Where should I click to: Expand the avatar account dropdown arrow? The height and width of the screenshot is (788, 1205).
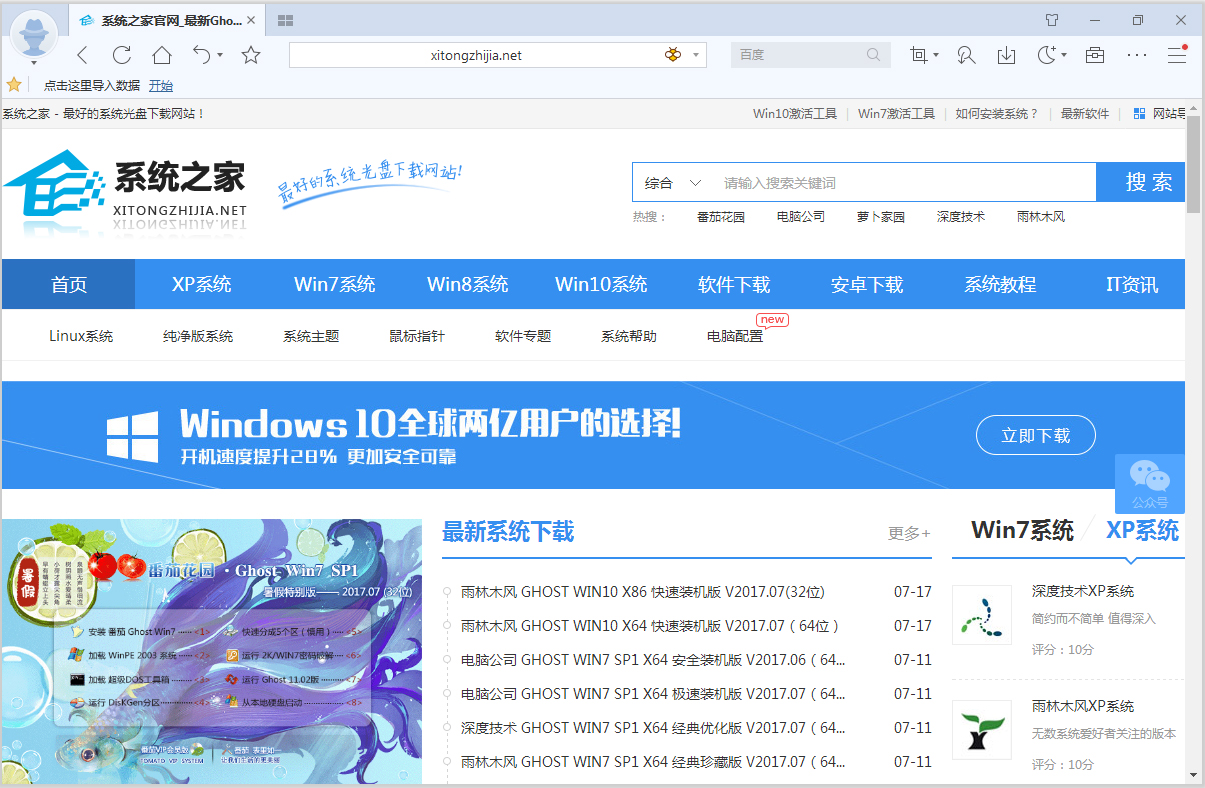[x=33, y=63]
